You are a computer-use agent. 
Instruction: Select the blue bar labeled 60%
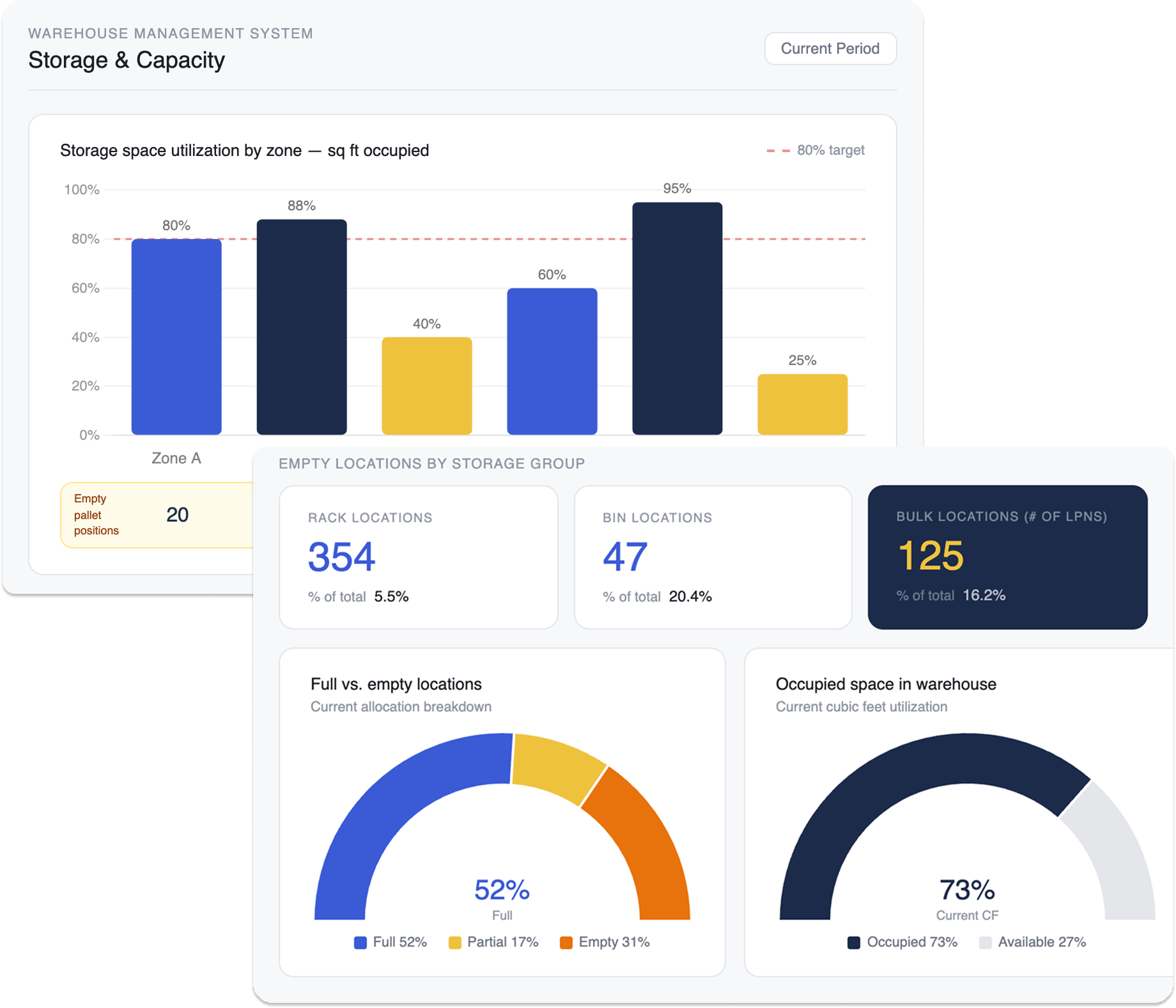click(x=552, y=361)
